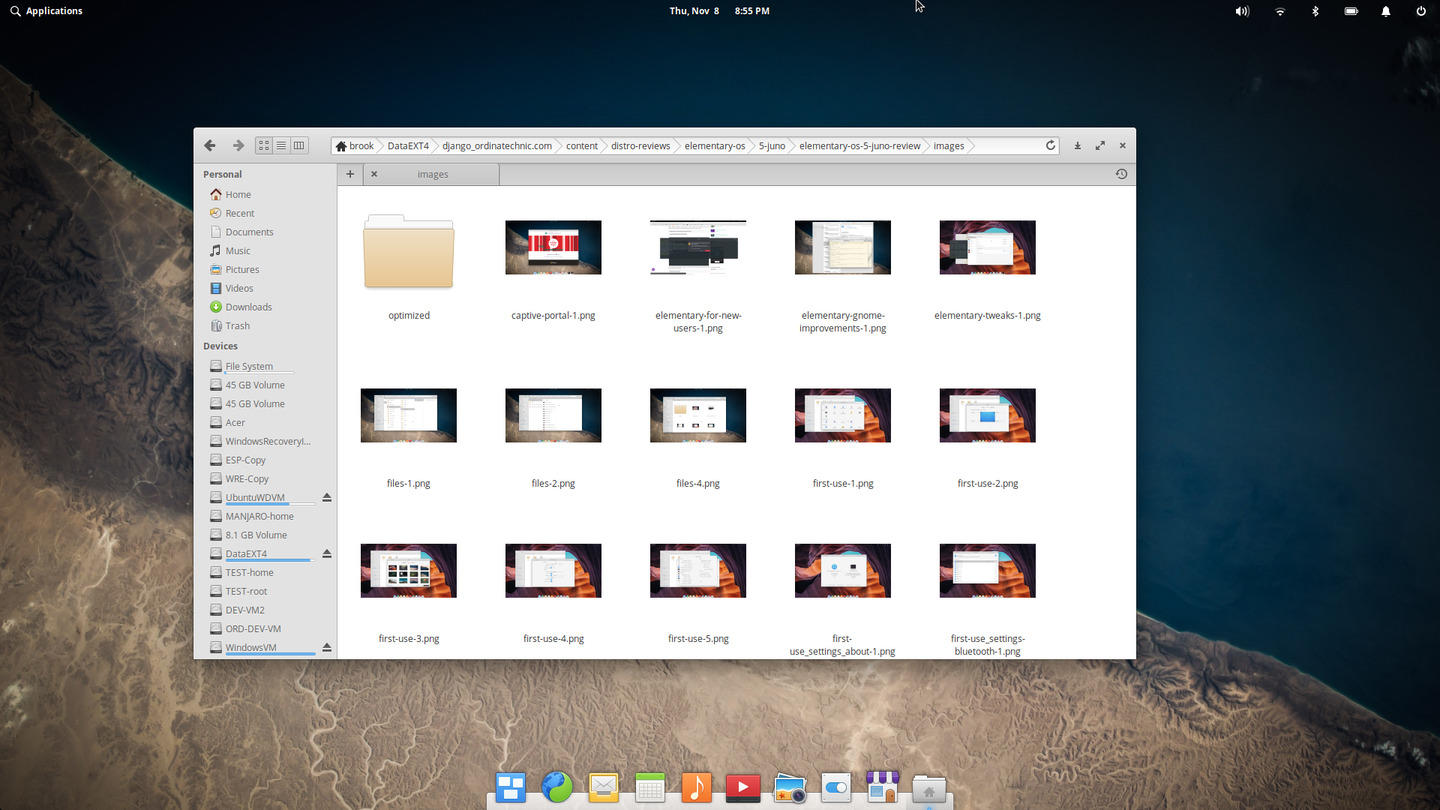Open a new tab with plus button
This screenshot has width=1440, height=810.
tap(350, 174)
